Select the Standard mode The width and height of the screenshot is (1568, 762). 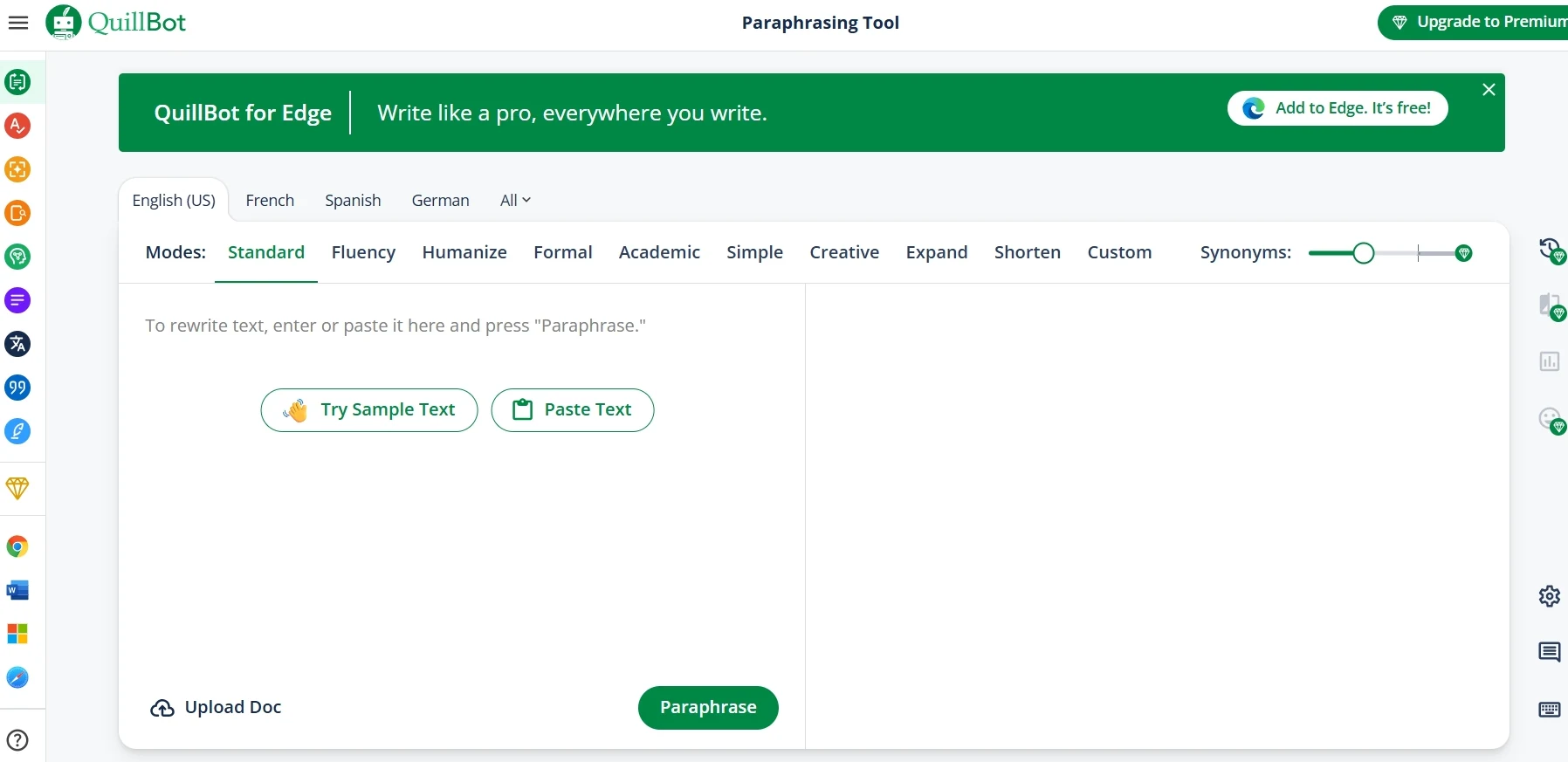[266, 252]
